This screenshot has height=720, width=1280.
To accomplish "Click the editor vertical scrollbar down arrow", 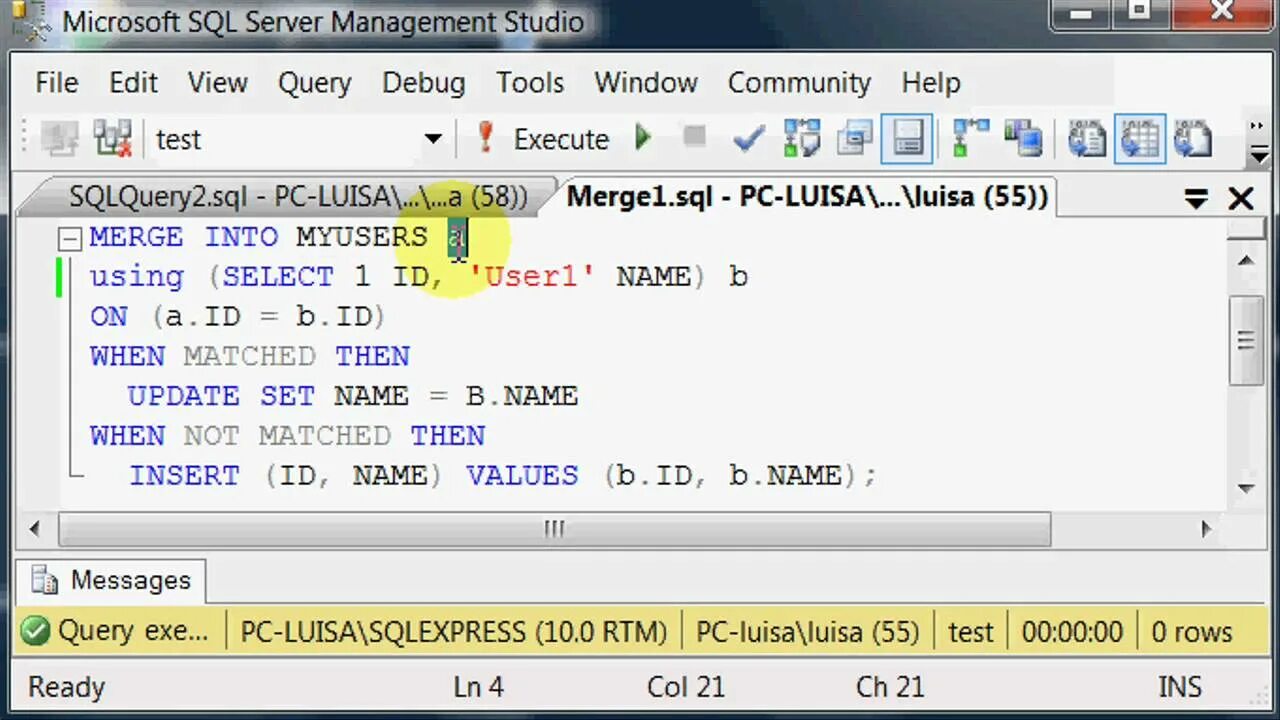I will click(x=1245, y=488).
